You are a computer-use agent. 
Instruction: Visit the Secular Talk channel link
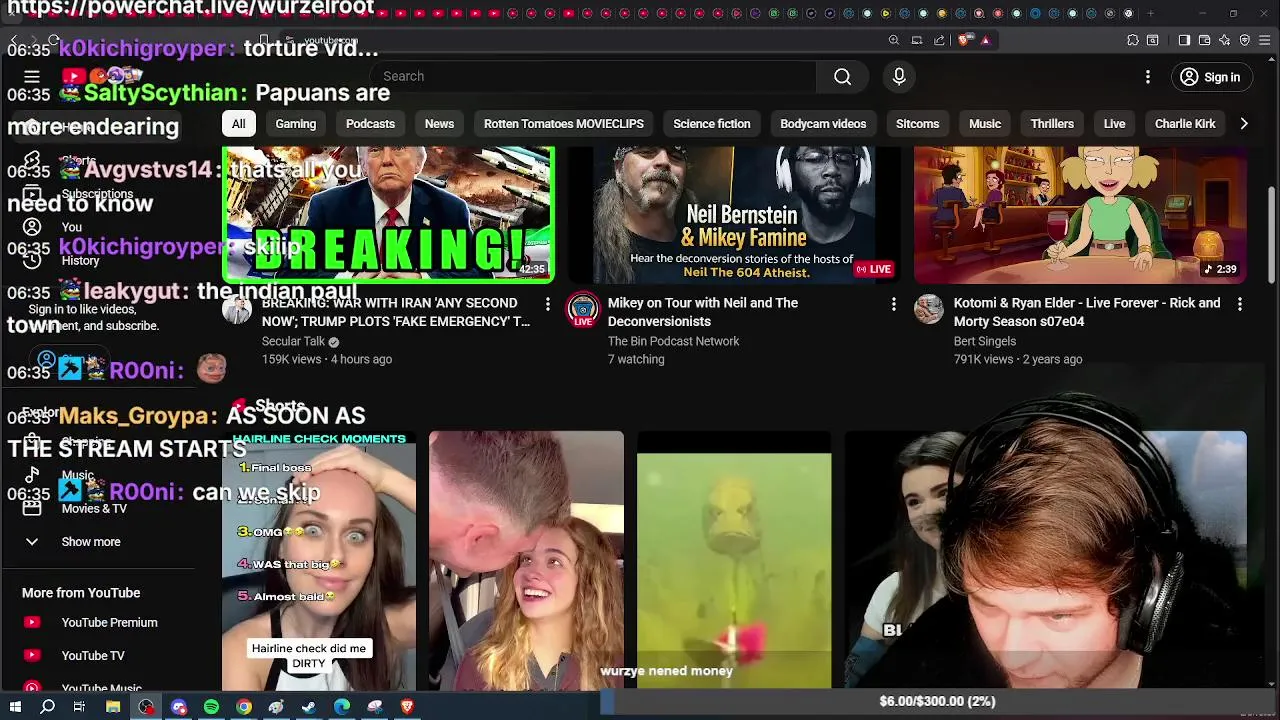[x=293, y=341]
